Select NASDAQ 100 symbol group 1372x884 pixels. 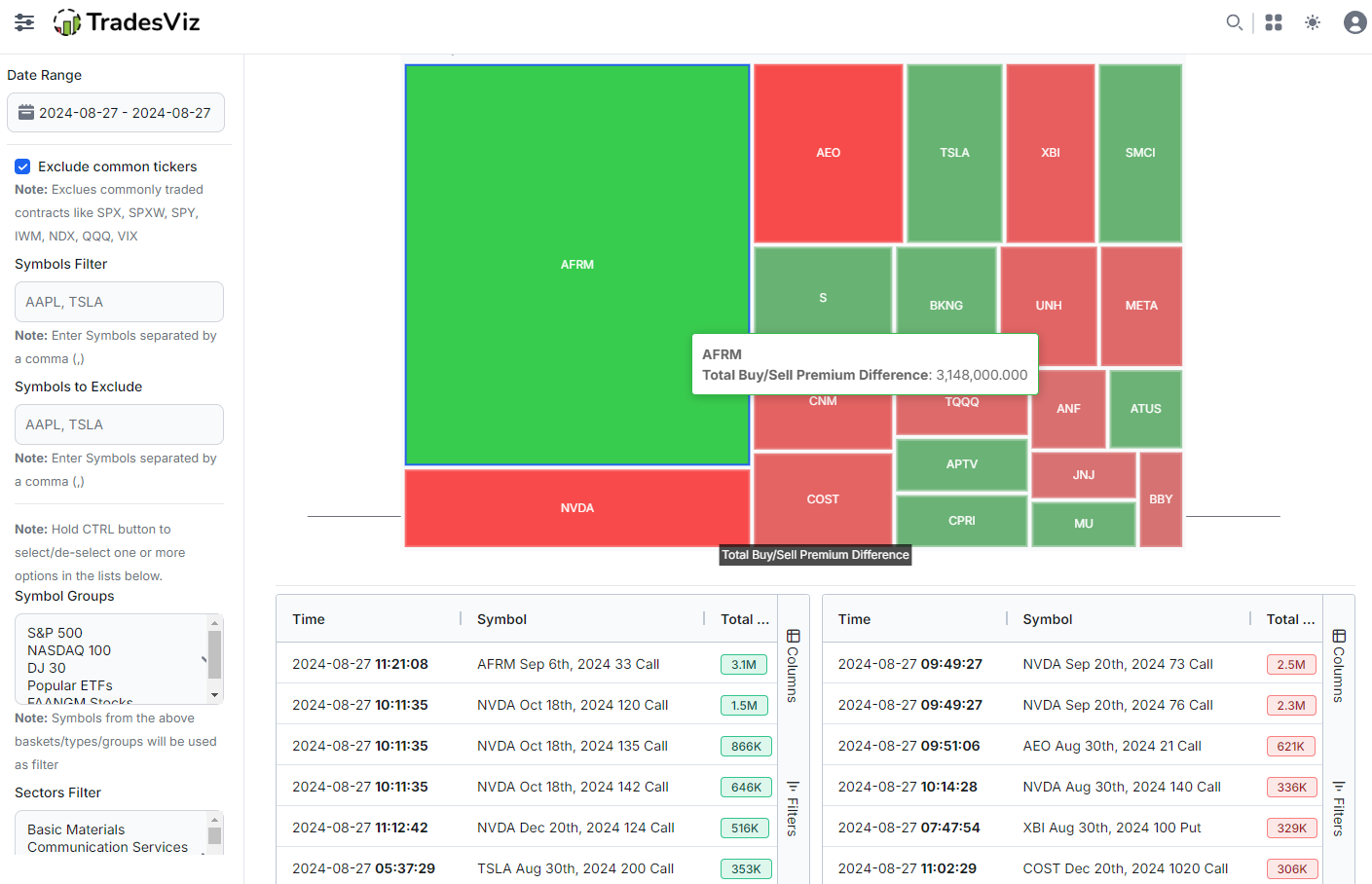pos(69,650)
